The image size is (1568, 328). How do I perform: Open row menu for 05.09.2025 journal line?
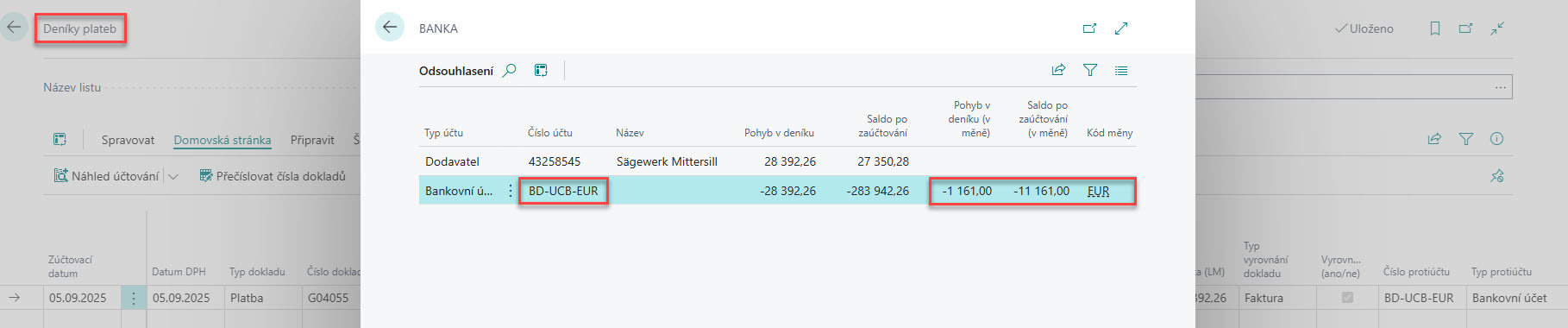pyautogui.click(x=134, y=298)
